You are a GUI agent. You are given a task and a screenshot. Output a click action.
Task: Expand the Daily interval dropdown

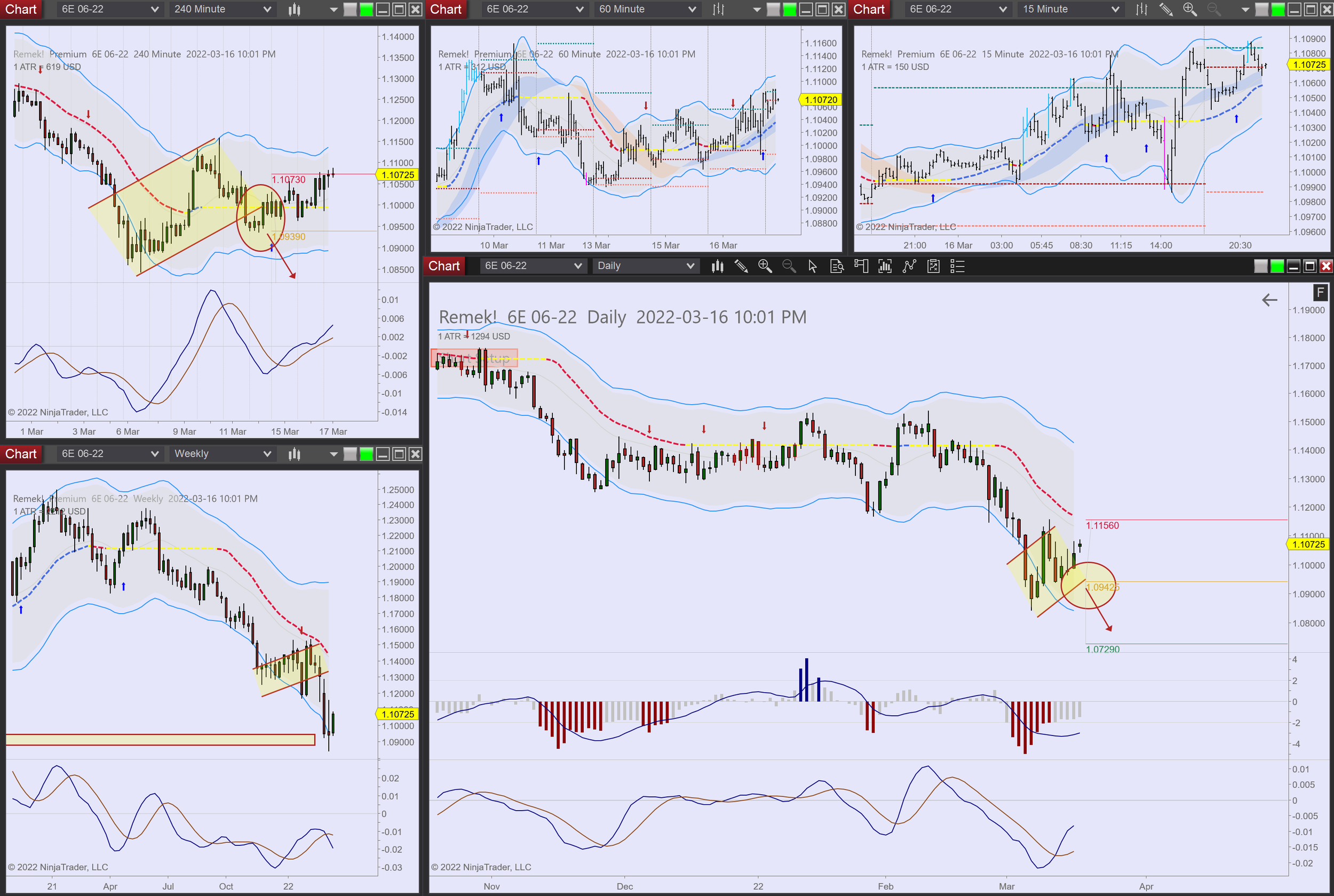pos(646,266)
